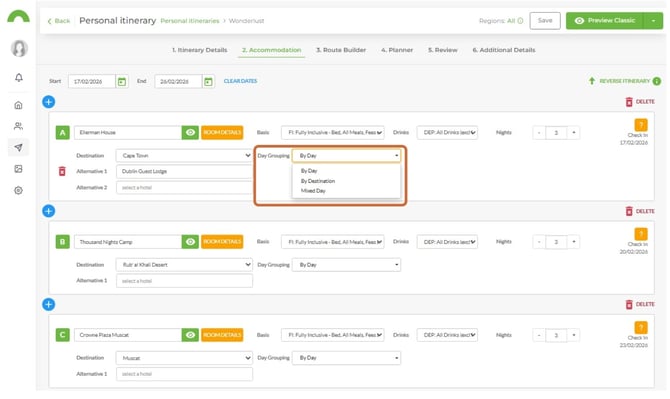Open the notifications bell in the sidebar

tap(19, 78)
